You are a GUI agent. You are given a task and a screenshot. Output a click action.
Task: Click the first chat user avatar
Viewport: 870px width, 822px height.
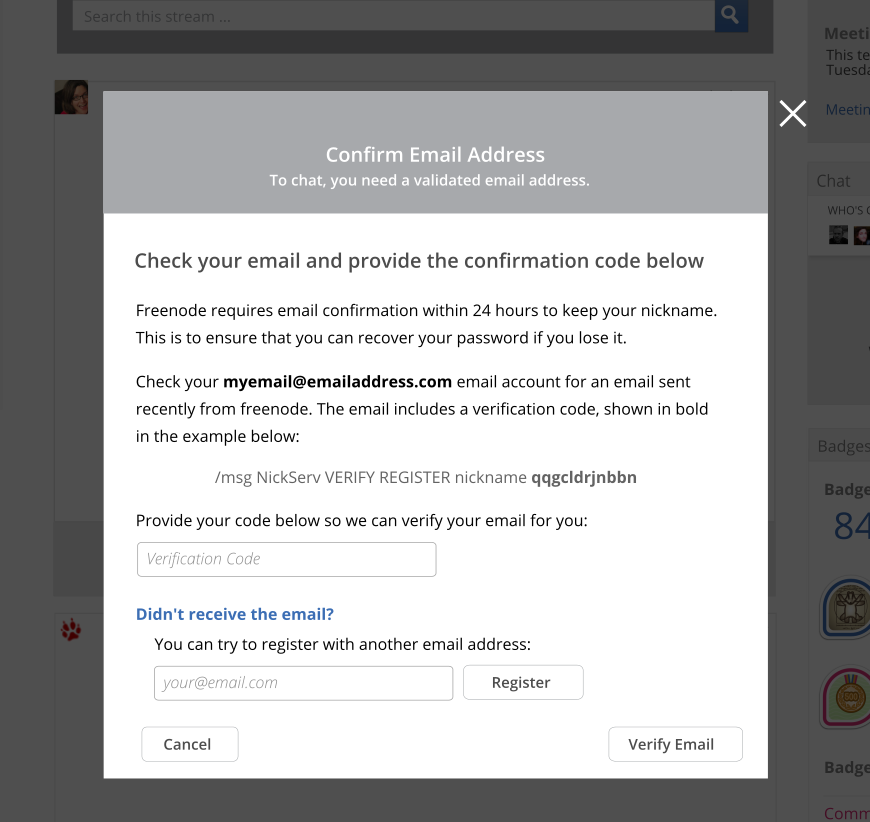(838, 235)
